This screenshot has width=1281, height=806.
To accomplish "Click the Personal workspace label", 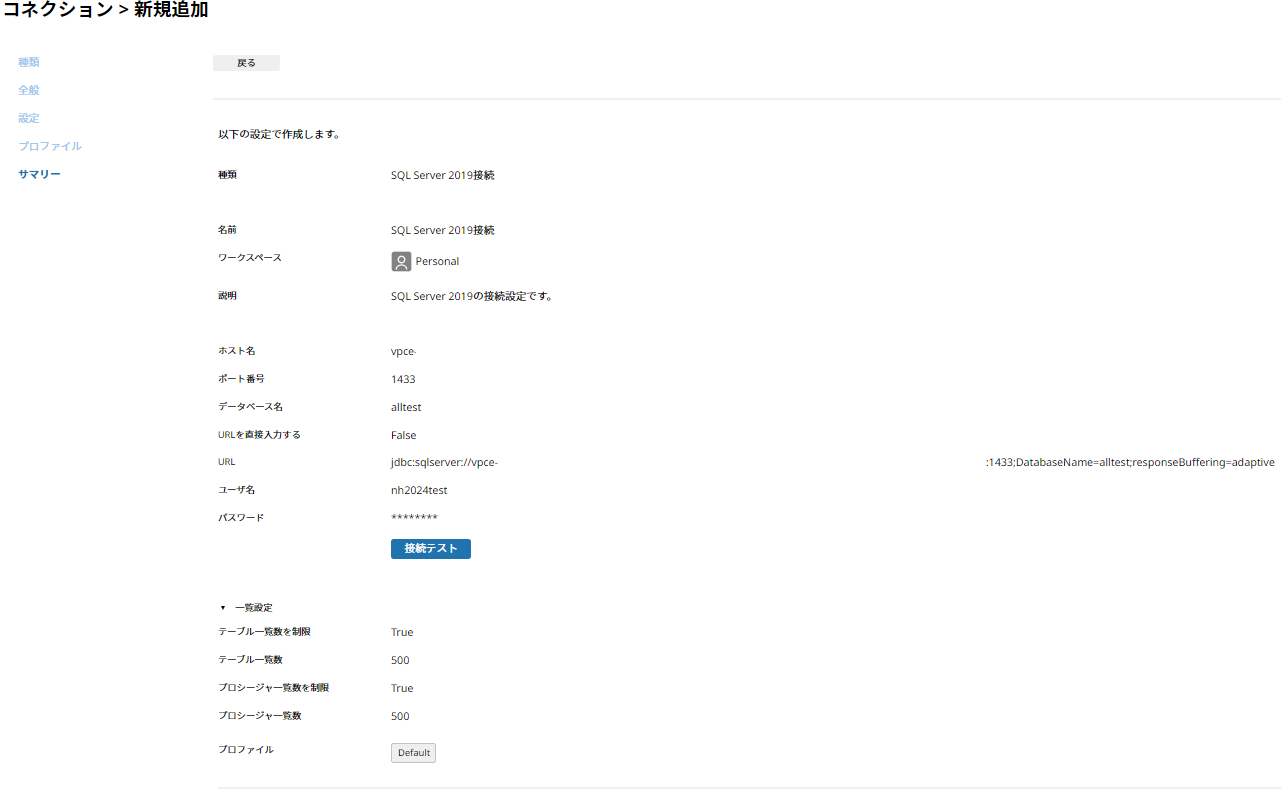I will tap(437, 262).
